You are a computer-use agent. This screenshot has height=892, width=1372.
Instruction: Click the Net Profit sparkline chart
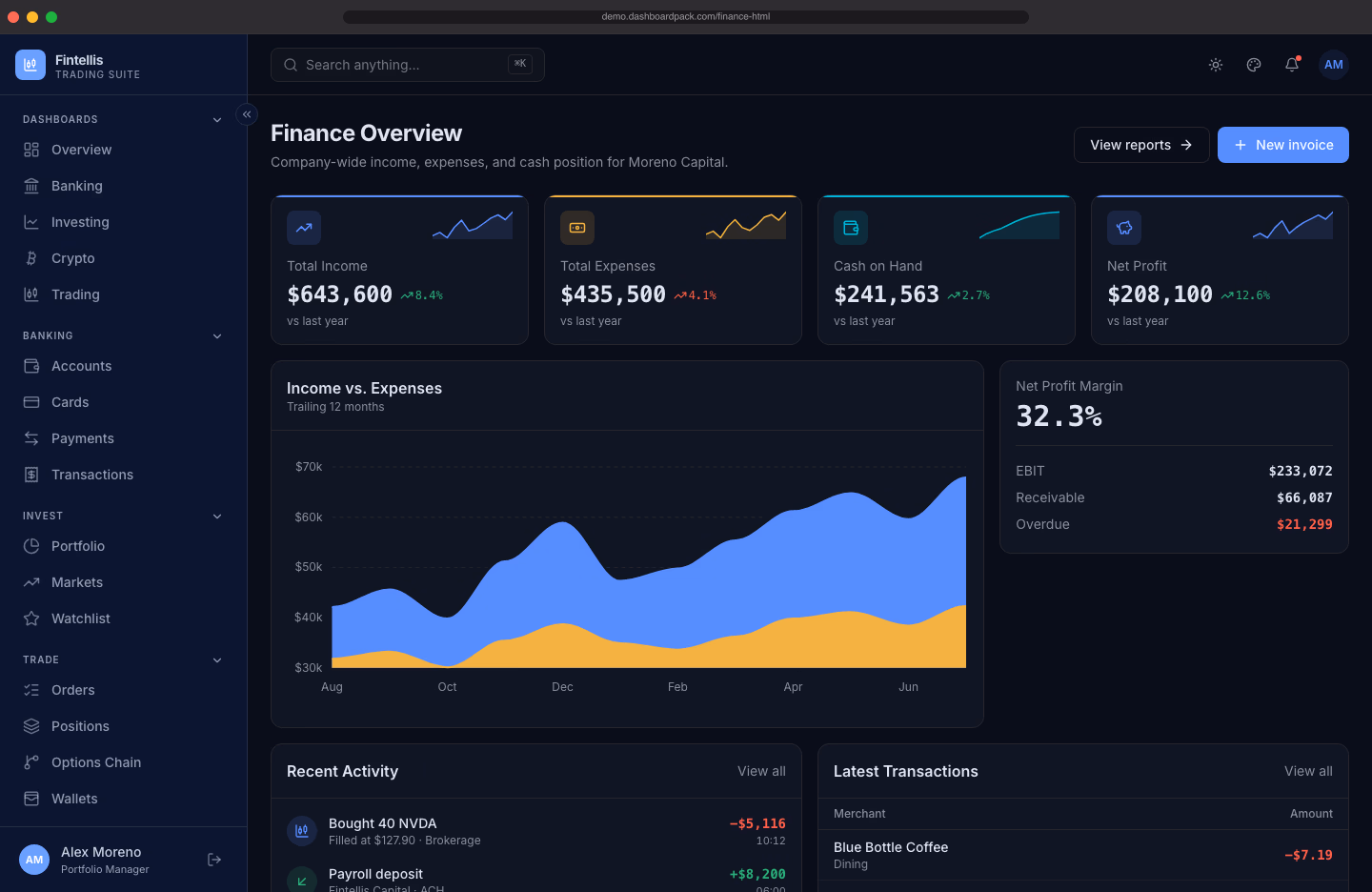pyautogui.click(x=1293, y=225)
